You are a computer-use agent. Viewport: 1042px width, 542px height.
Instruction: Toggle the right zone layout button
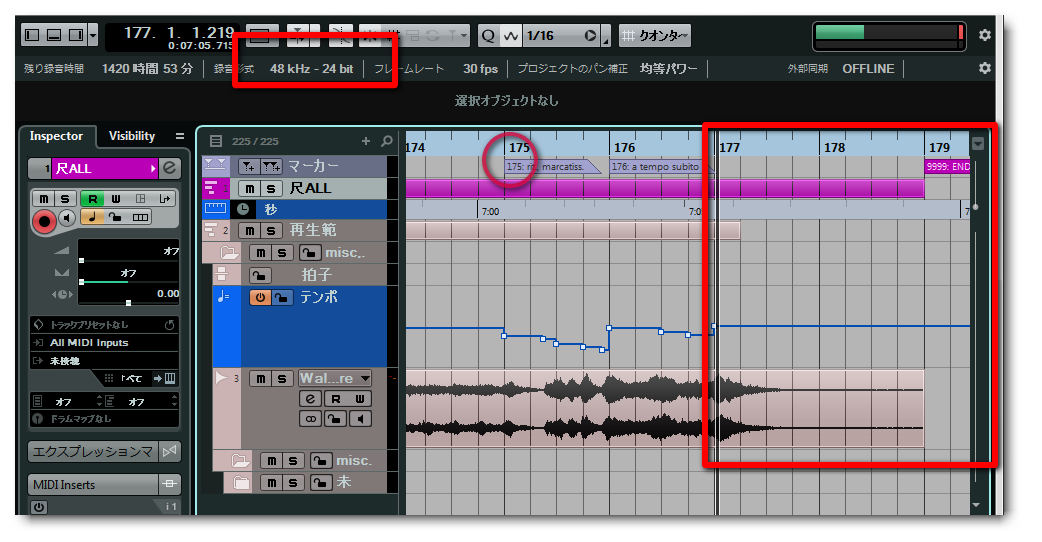pos(76,35)
